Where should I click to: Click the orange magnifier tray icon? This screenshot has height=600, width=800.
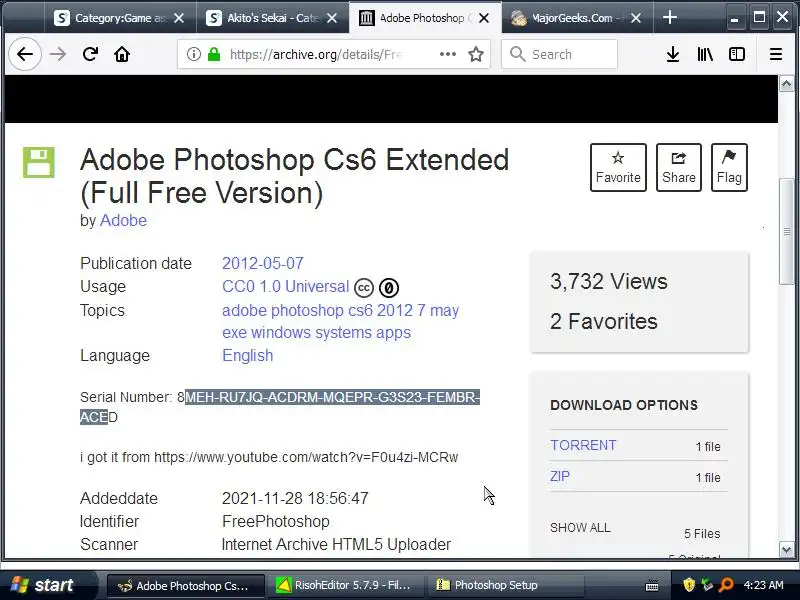pos(726,585)
